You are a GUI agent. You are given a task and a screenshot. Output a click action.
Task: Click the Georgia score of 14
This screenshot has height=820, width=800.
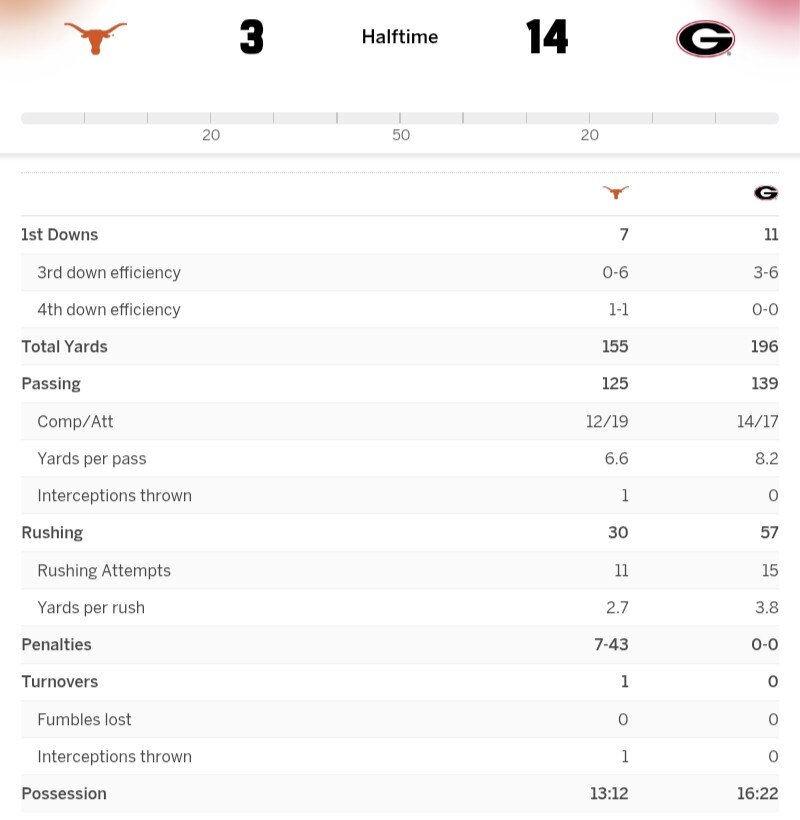click(547, 38)
